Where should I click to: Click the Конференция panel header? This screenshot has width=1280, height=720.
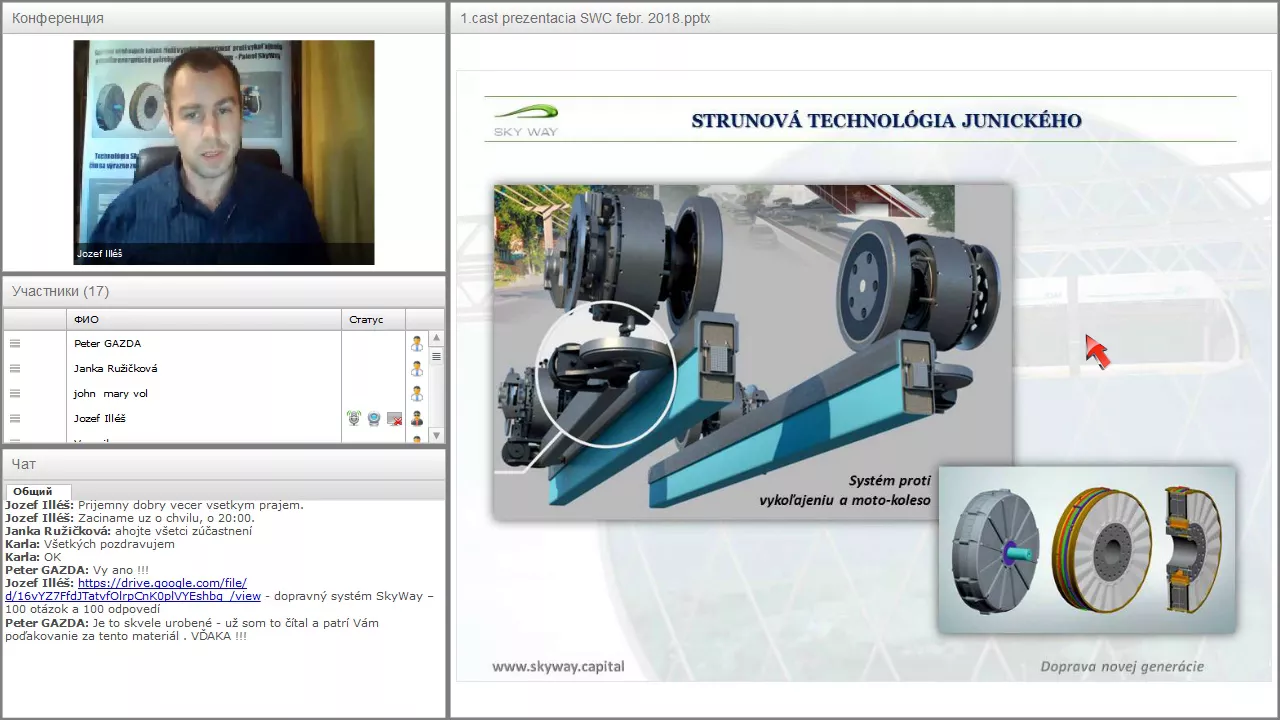224,18
